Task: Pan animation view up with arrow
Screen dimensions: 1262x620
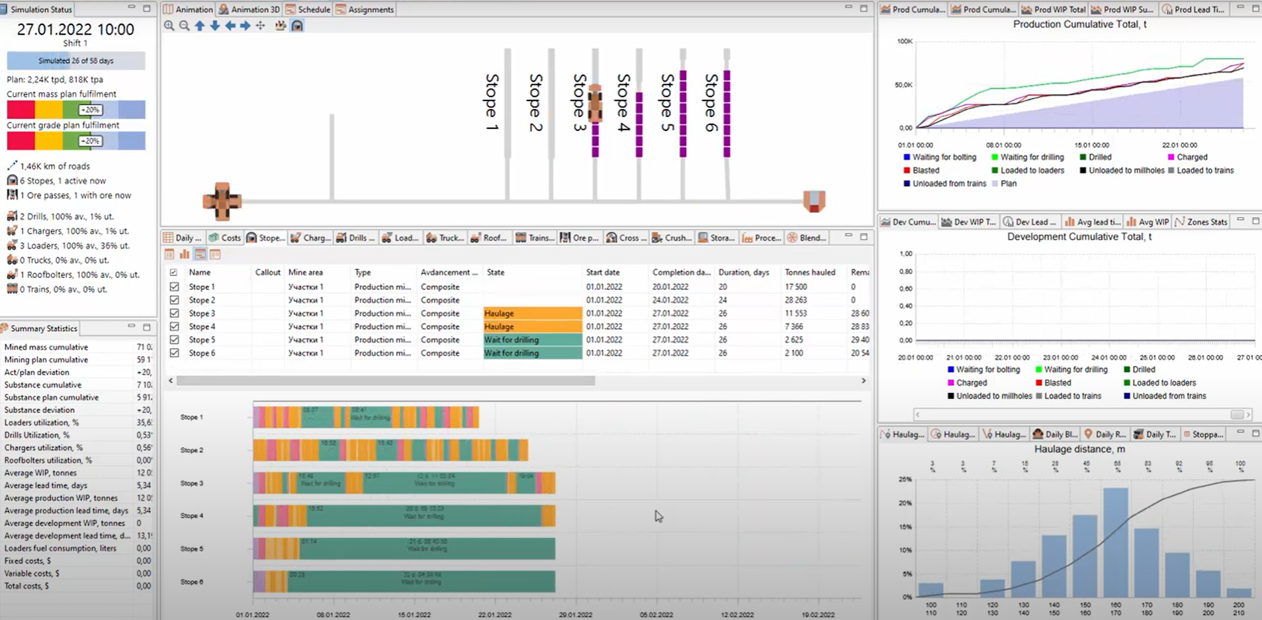Action: tap(199, 26)
